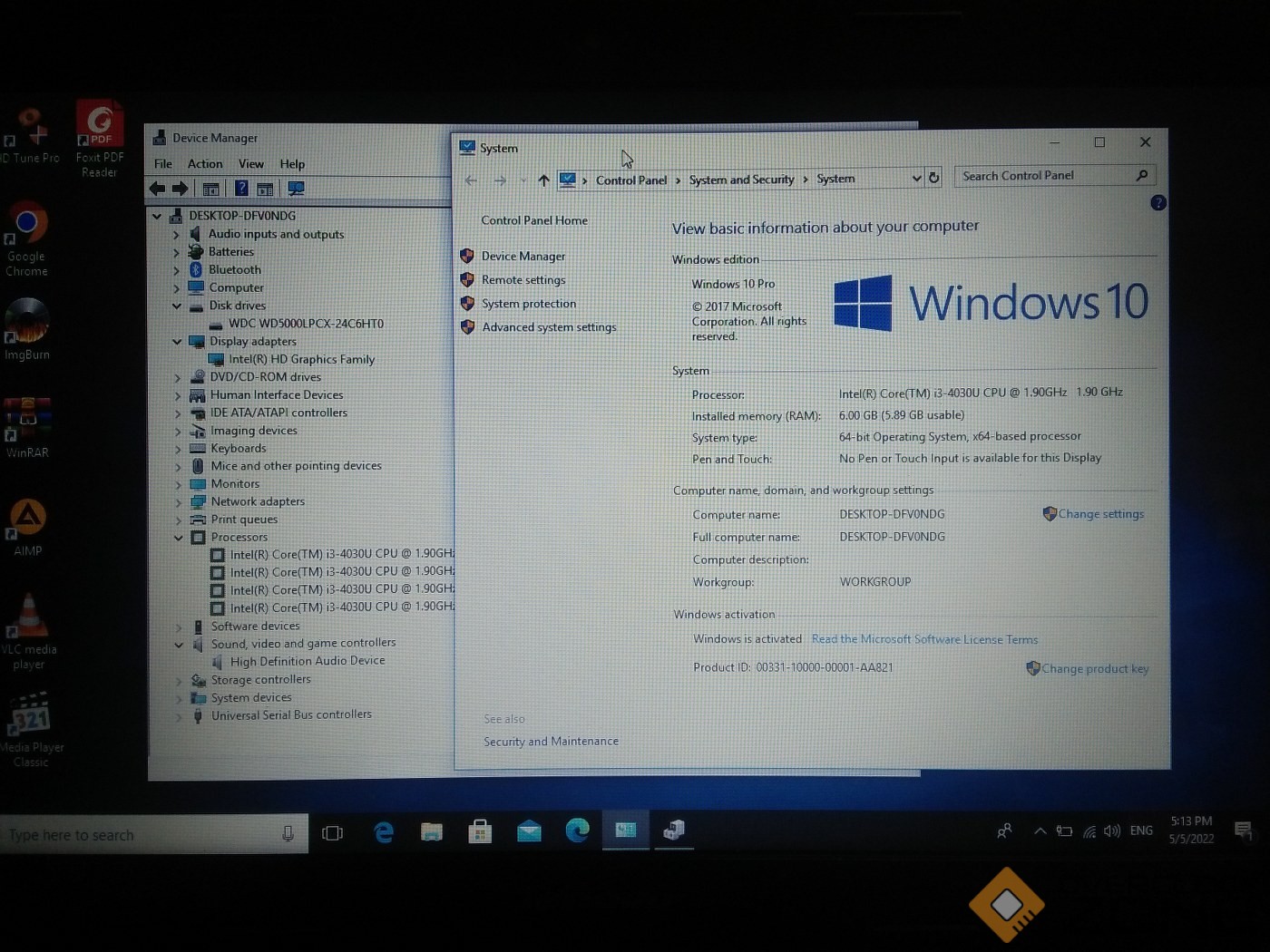Select Intel(R) HD Graphics Family adapter
Image resolution: width=1270 pixels, height=952 pixels.
pos(301,360)
